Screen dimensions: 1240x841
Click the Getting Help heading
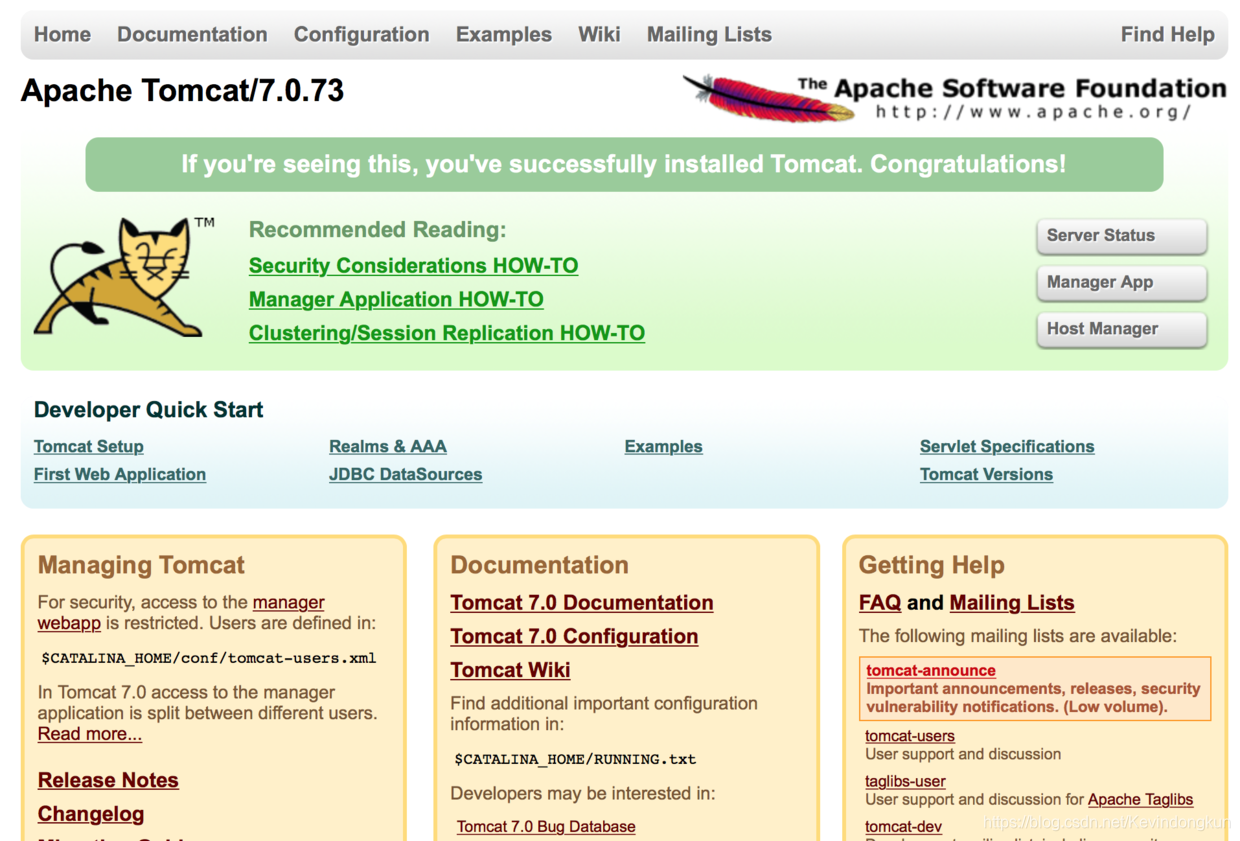click(x=932, y=567)
